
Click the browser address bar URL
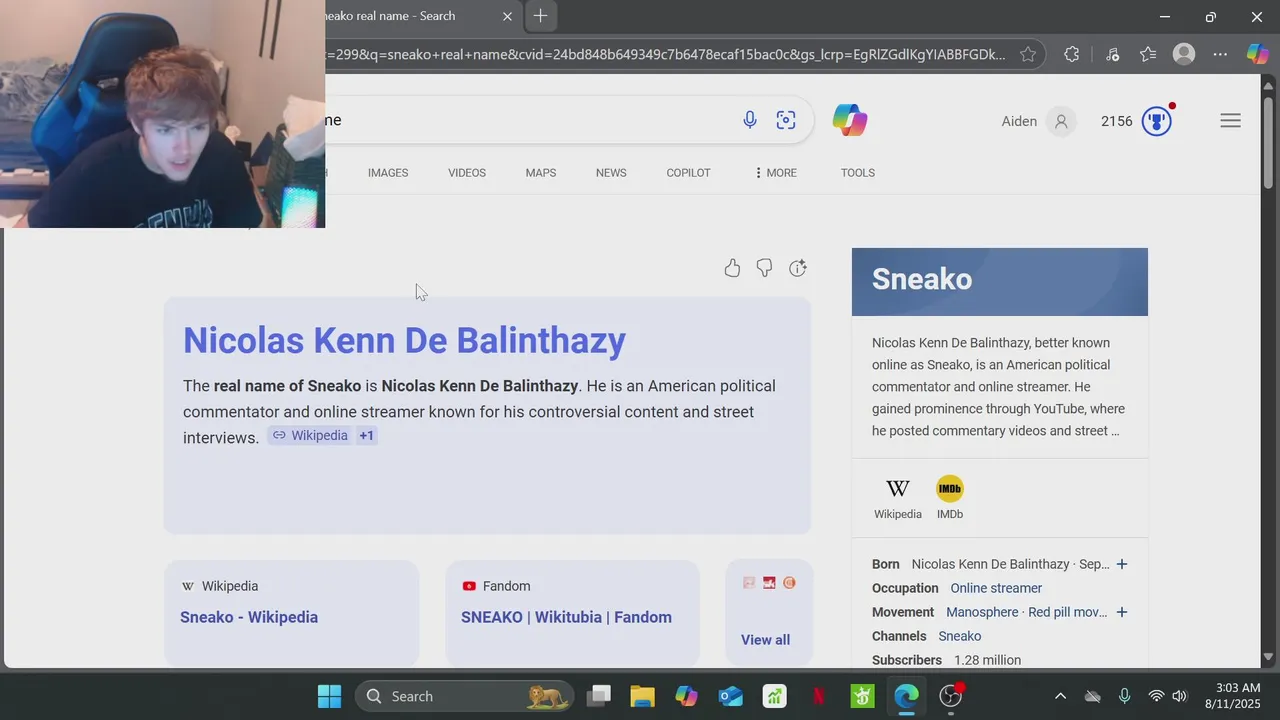665,55
